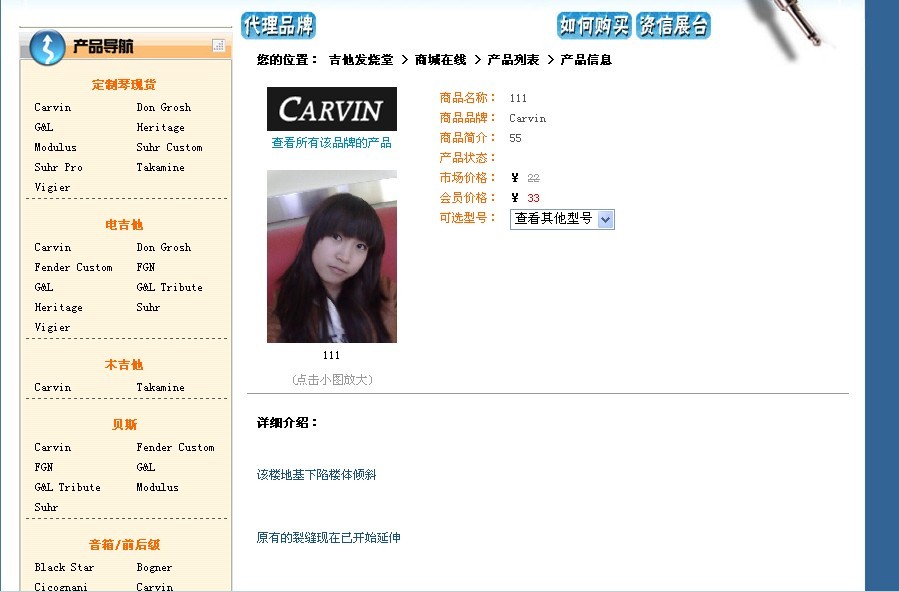
Task: Open the 查看其他型号 dropdown
Action: point(562,219)
